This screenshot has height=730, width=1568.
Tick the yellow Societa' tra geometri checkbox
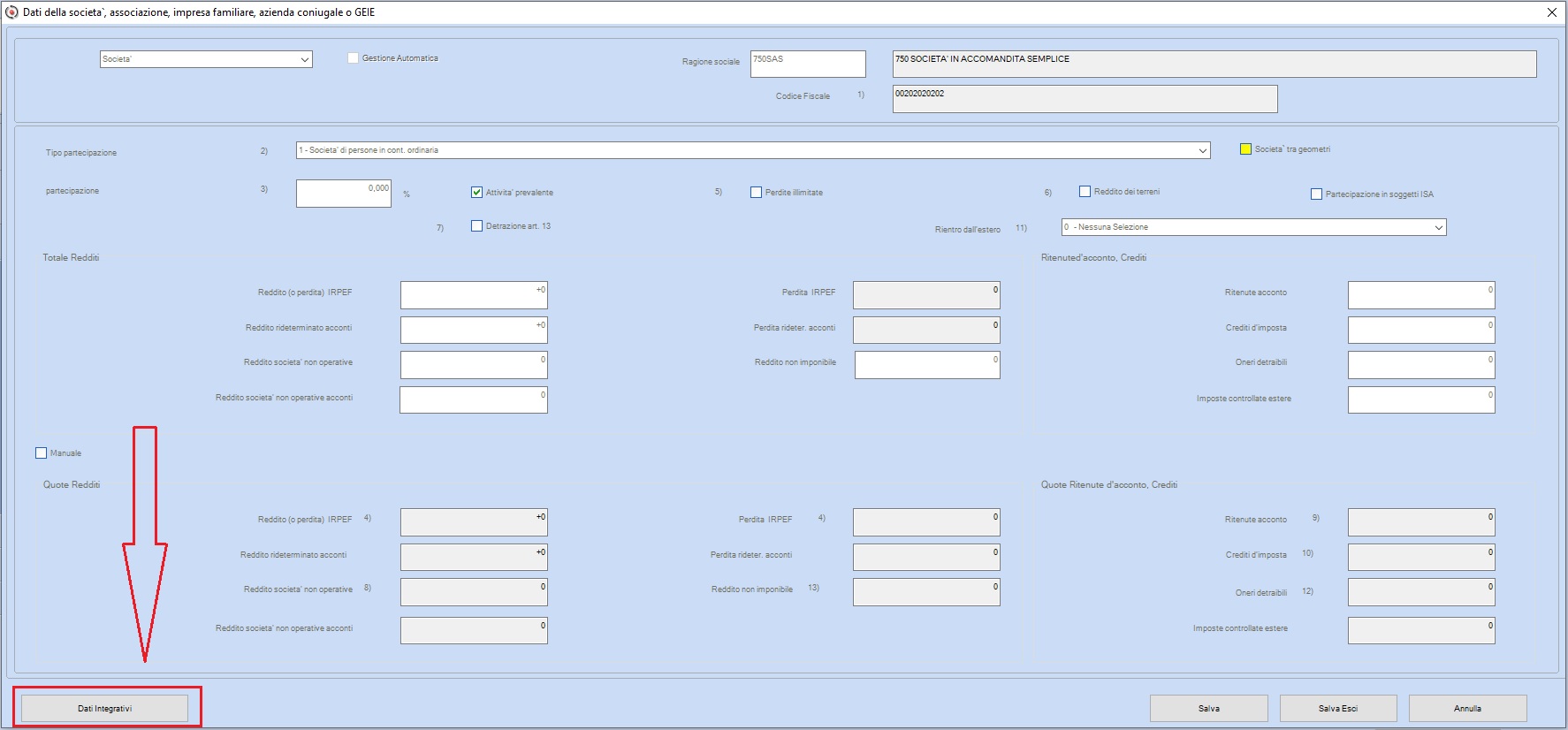pos(1245,149)
